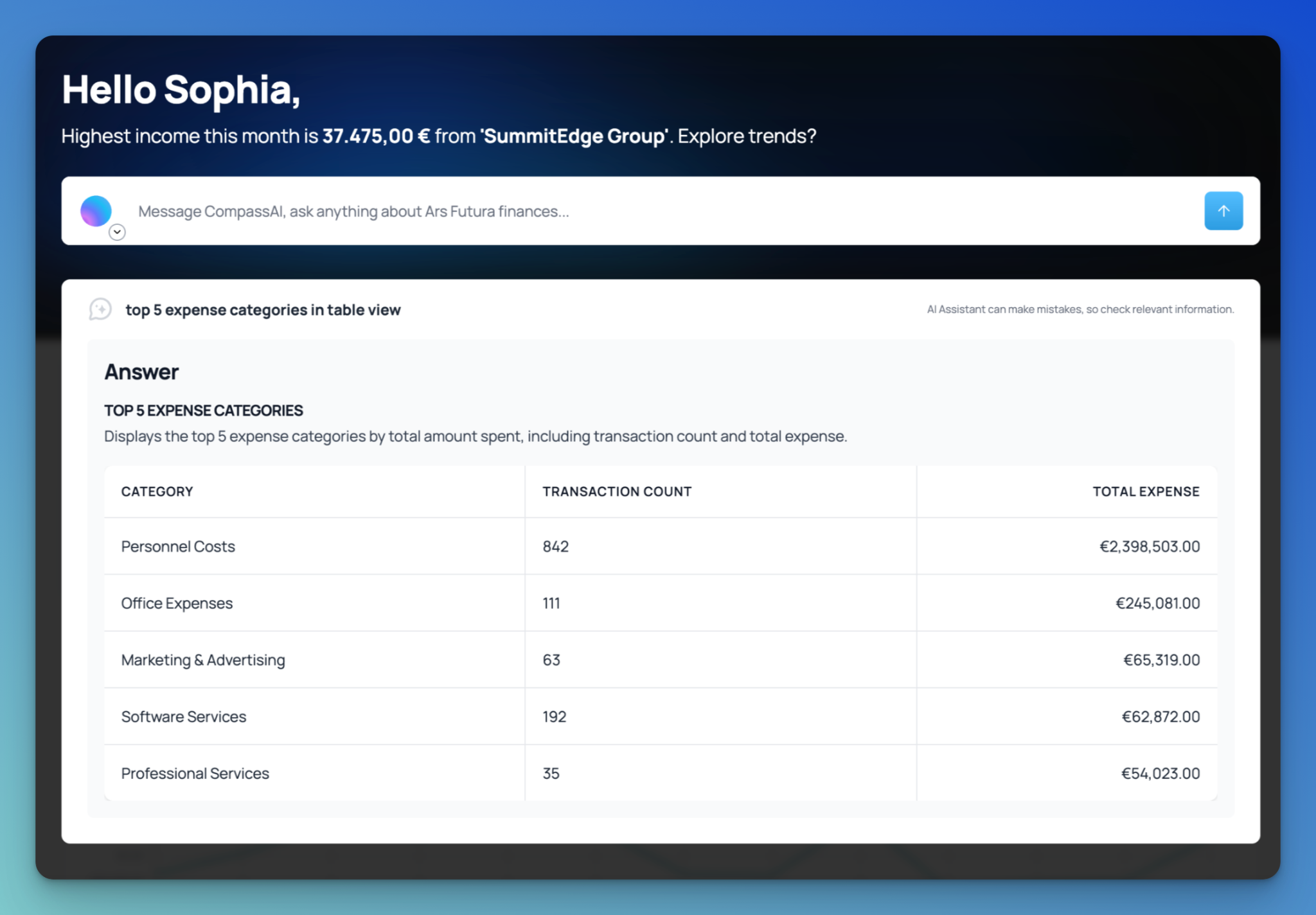
Task: Sort by TOTAL EXPENSE column header
Action: [x=1146, y=492]
